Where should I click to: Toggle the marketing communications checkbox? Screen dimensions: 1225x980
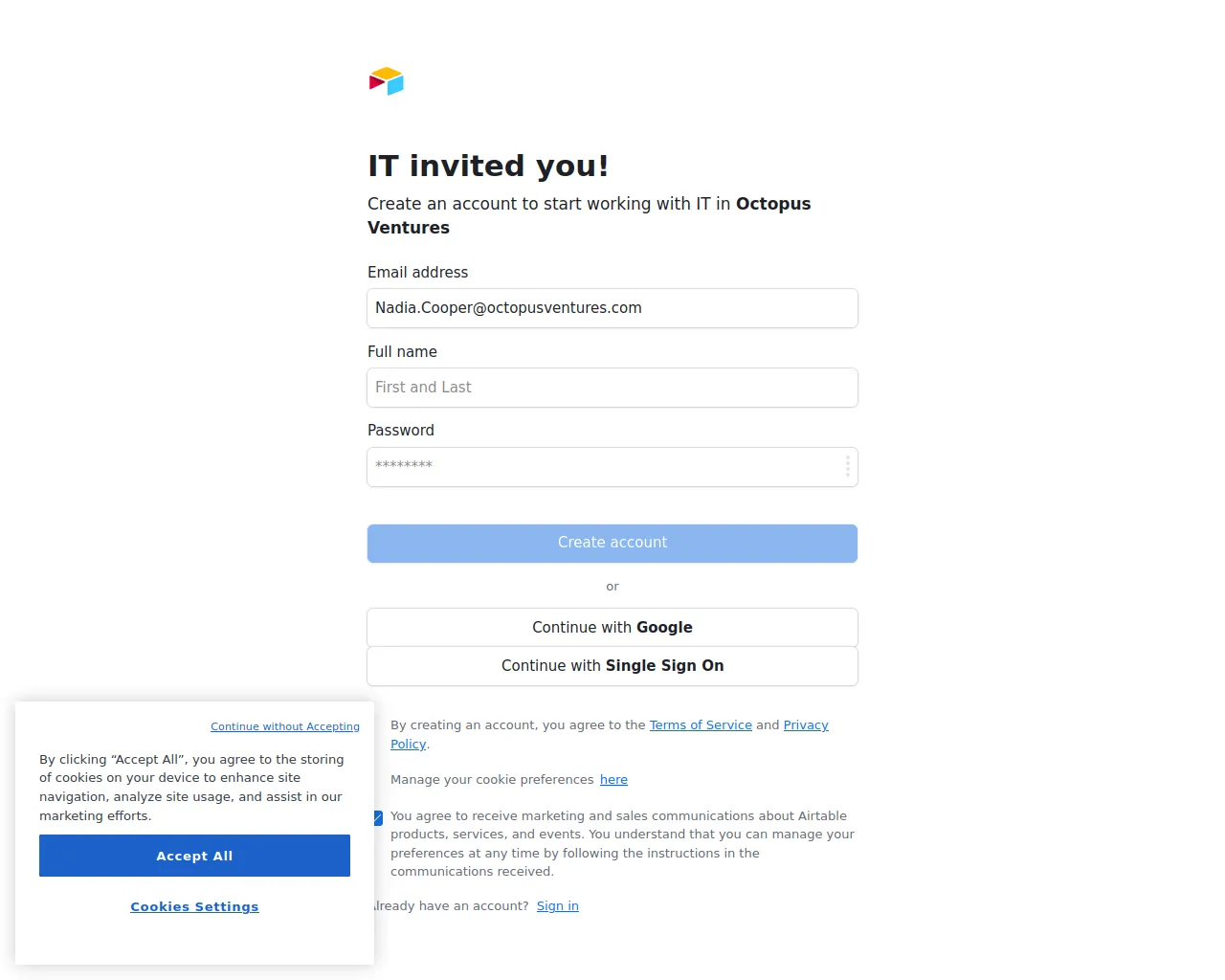[378, 817]
